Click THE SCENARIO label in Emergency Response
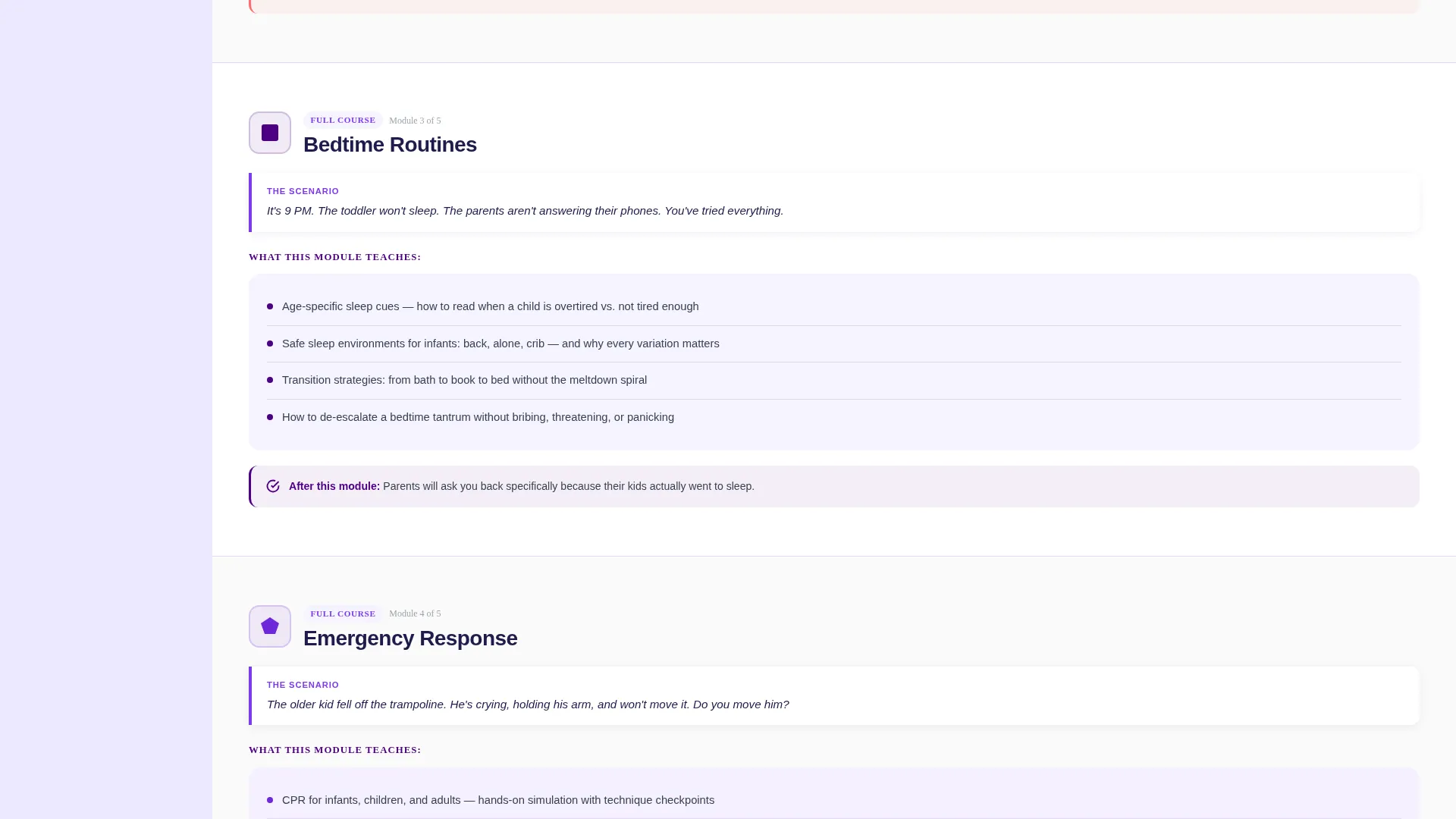 point(303,685)
